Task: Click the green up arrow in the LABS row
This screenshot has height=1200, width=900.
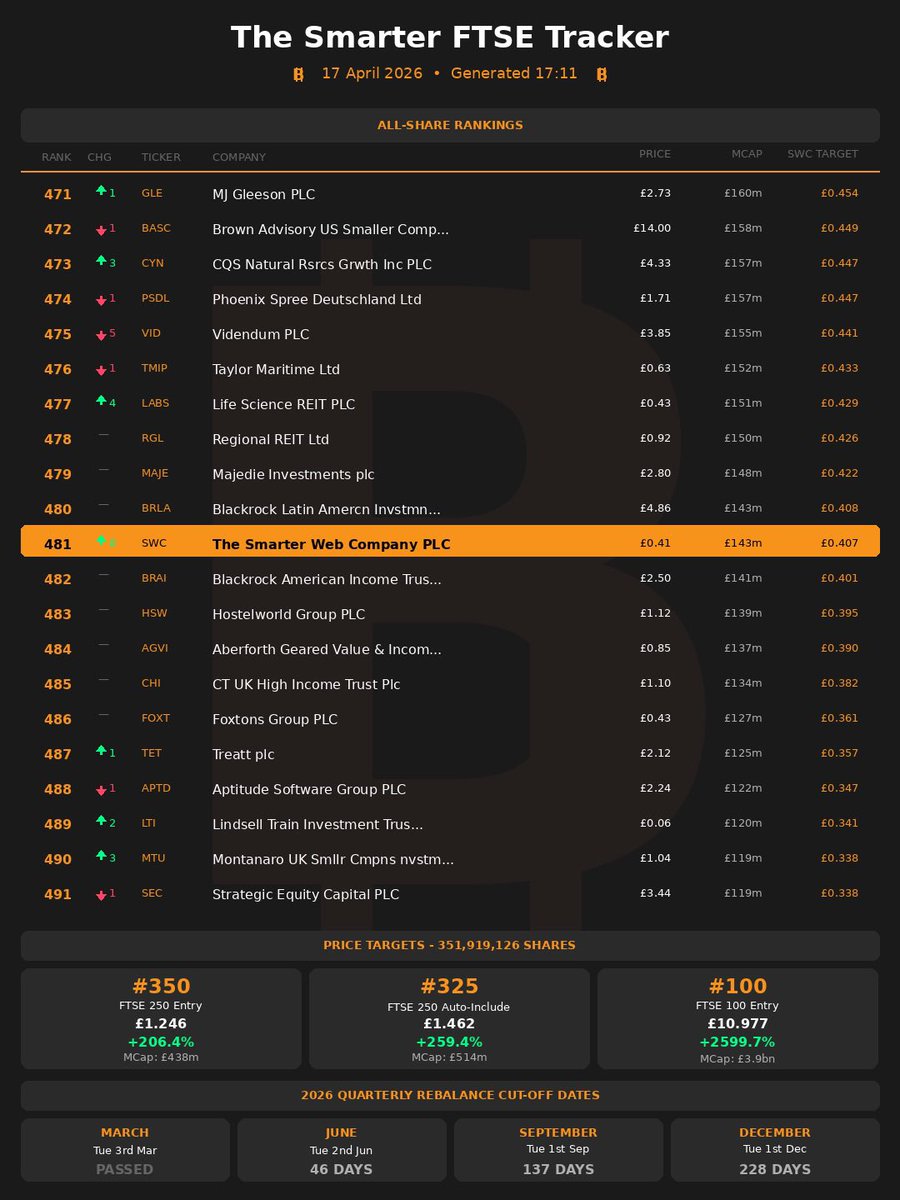Action: pyautogui.click(x=101, y=400)
